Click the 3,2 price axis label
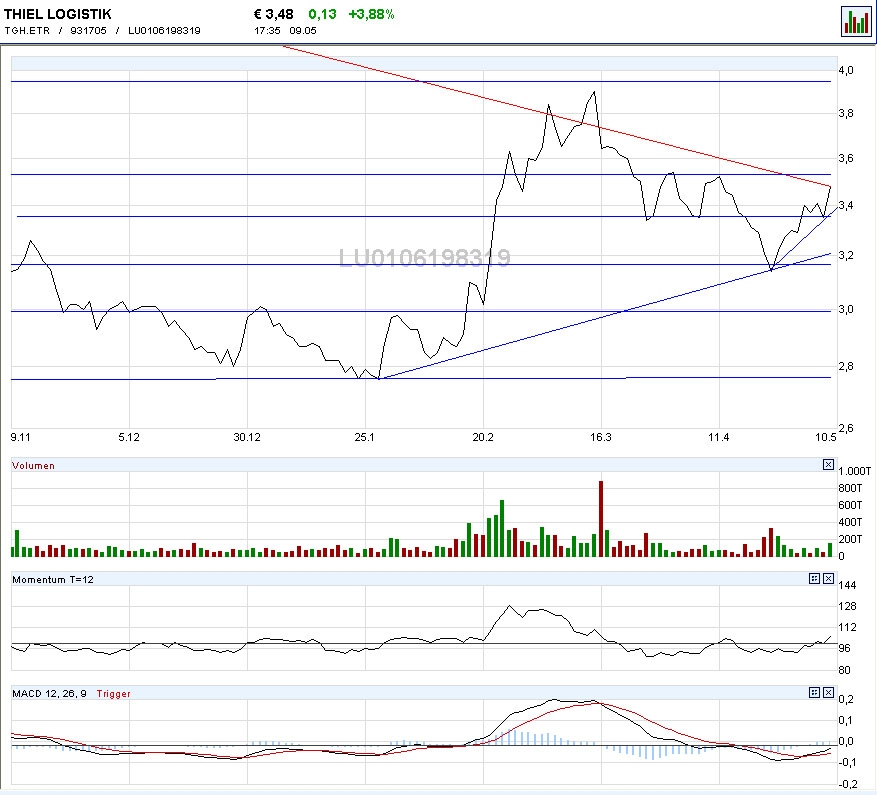This screenshot has width=877, height=795. 846,255
